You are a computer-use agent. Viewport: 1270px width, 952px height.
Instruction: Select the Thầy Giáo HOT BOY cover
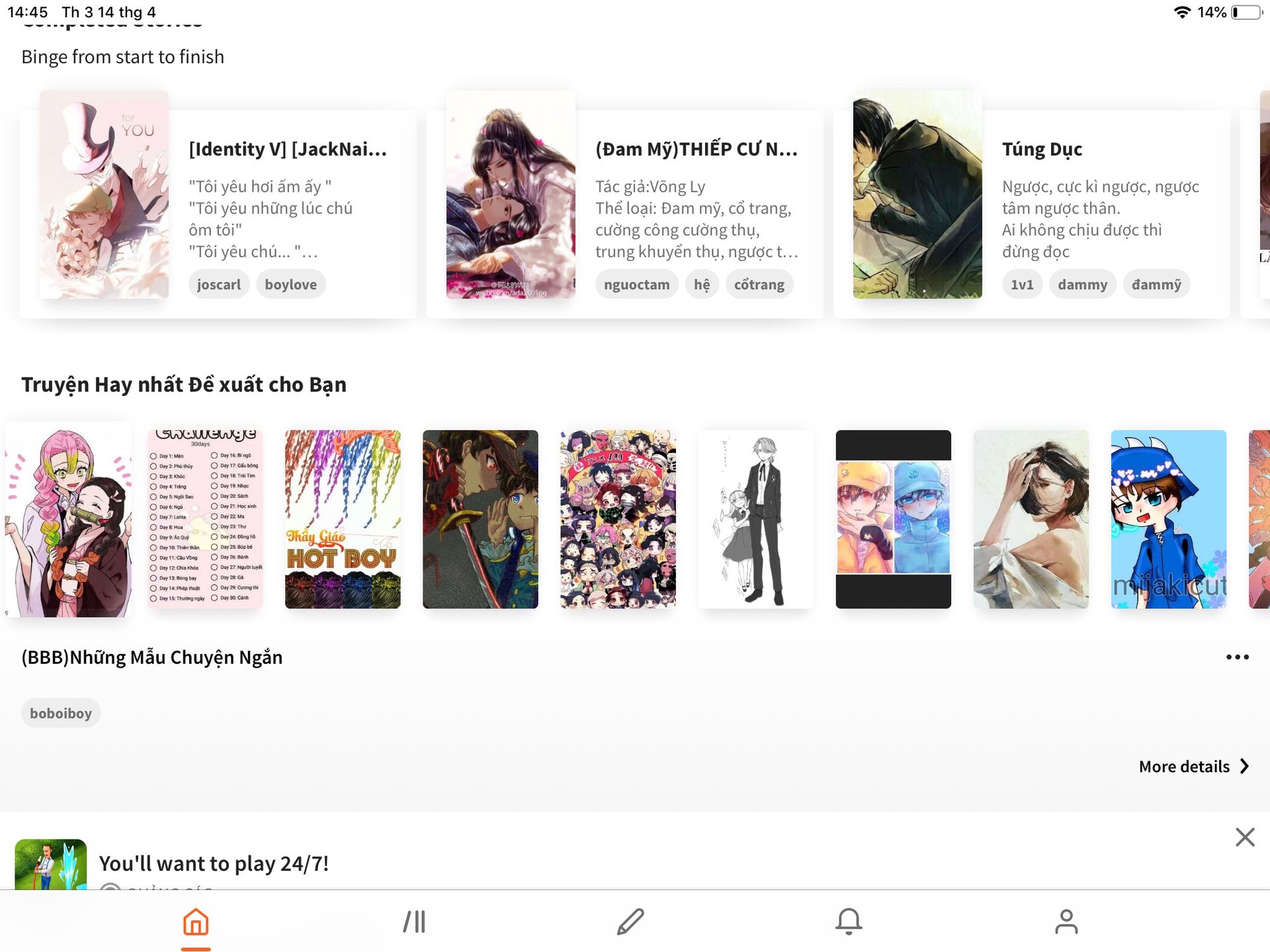point(343,520)
